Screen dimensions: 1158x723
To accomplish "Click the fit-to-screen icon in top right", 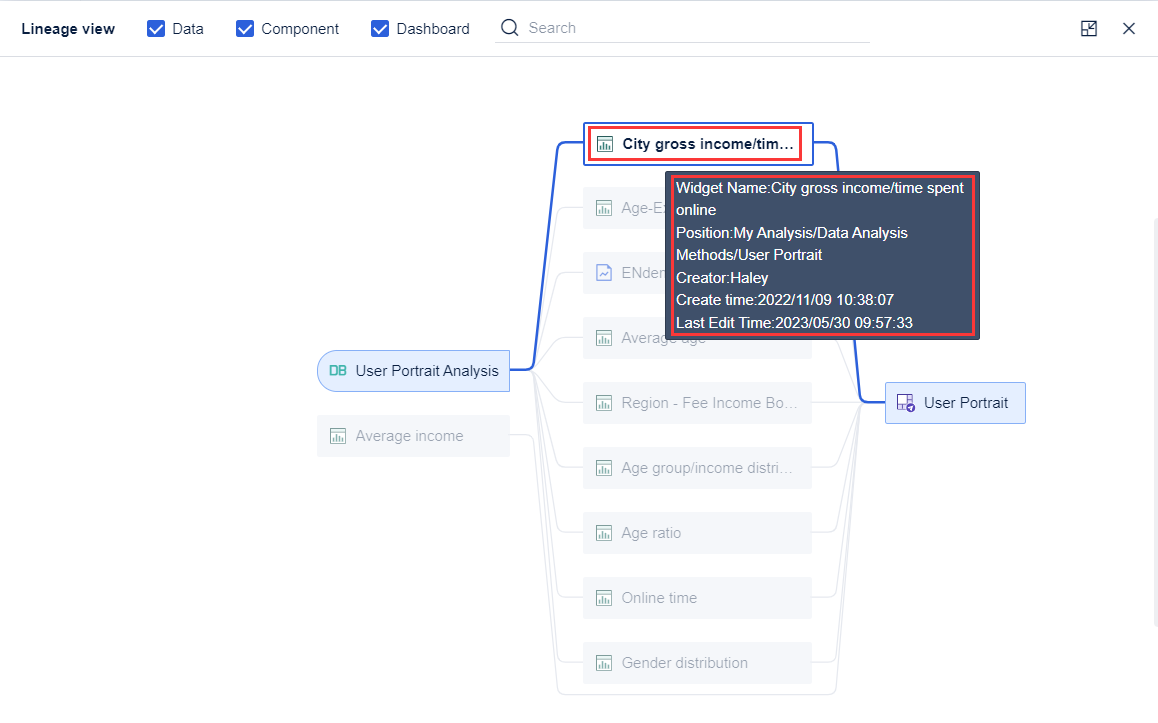I will (1088, 28).
